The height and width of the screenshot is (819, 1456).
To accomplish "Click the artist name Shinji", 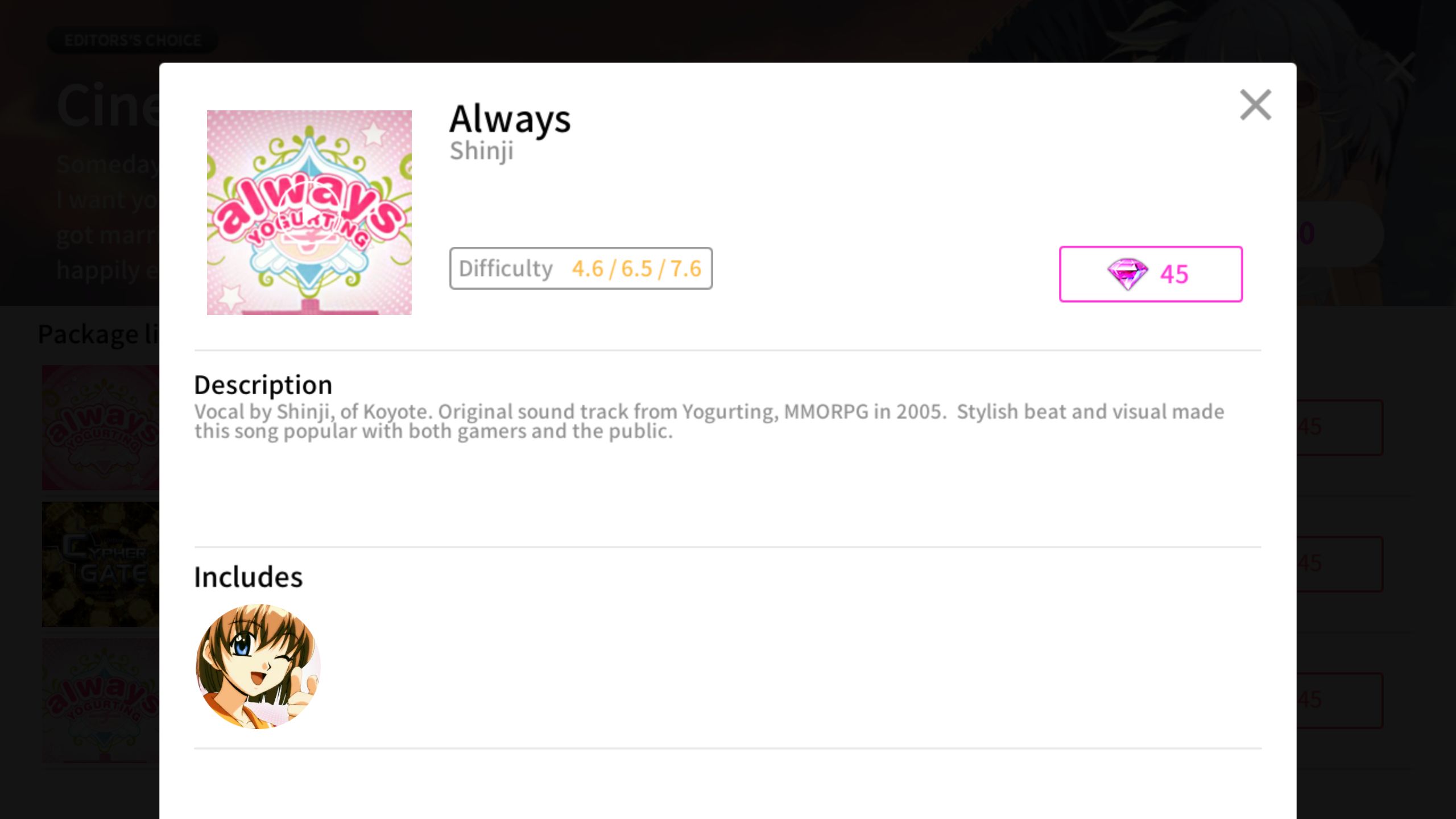I will coord(481,151).
